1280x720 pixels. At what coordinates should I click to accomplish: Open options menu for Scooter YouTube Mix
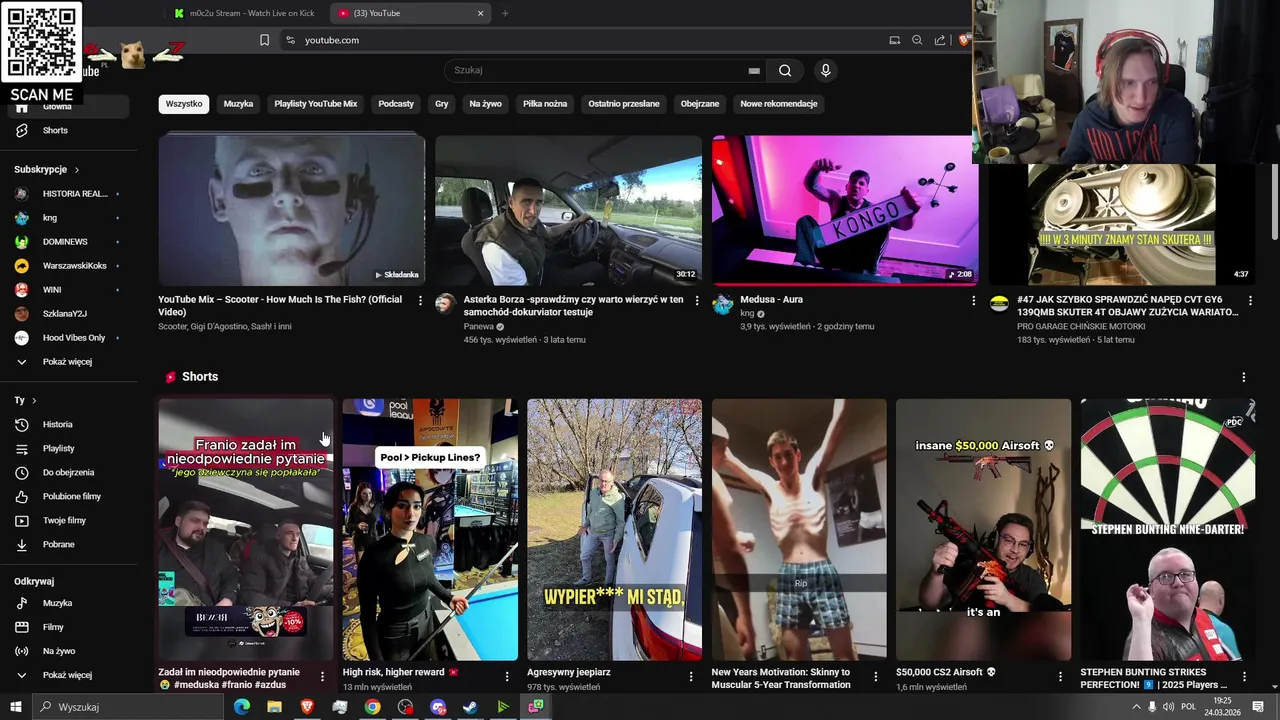tap(420, 300)
